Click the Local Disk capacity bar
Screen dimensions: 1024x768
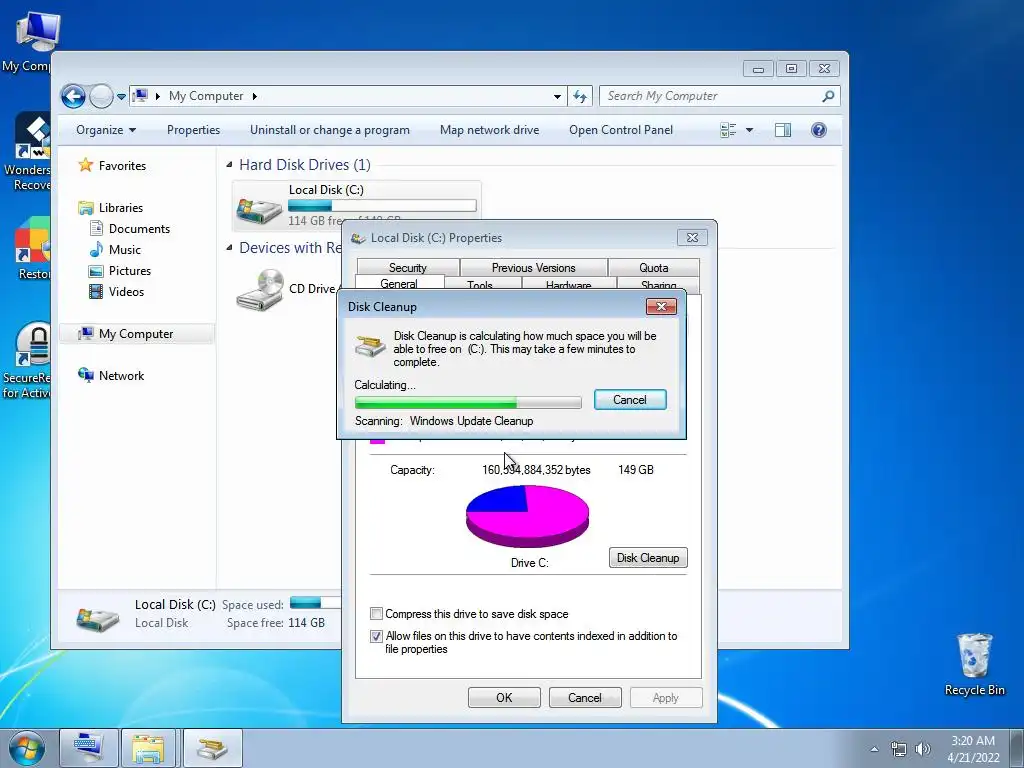tap(382, 205)
